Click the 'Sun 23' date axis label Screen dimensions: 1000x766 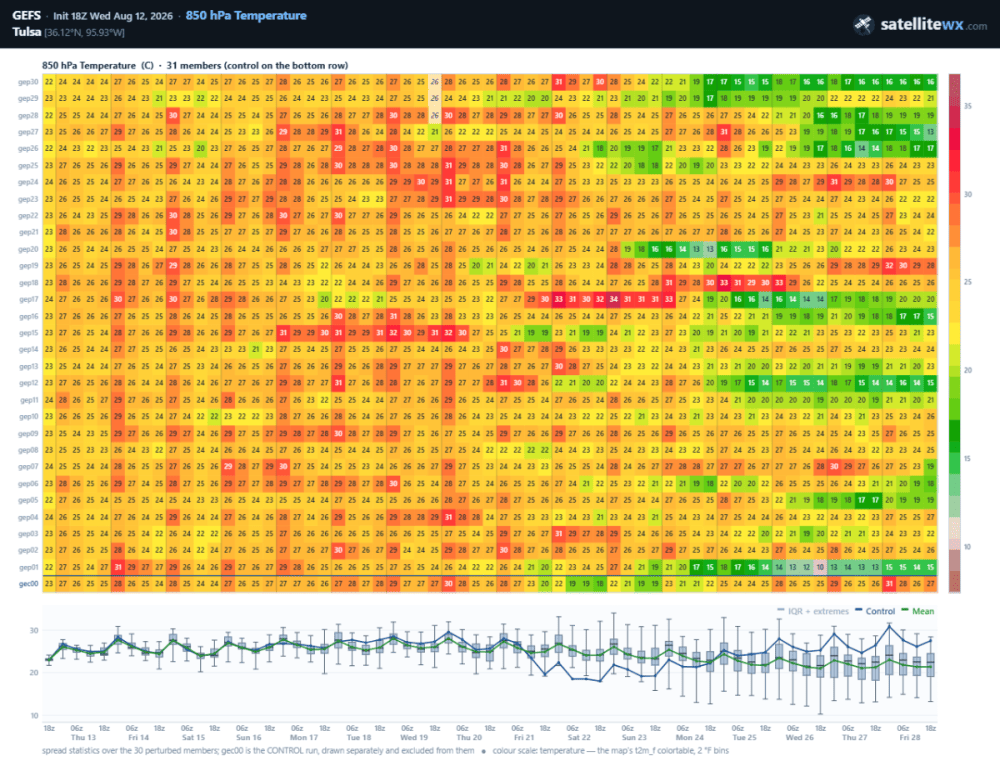(635, 737)
